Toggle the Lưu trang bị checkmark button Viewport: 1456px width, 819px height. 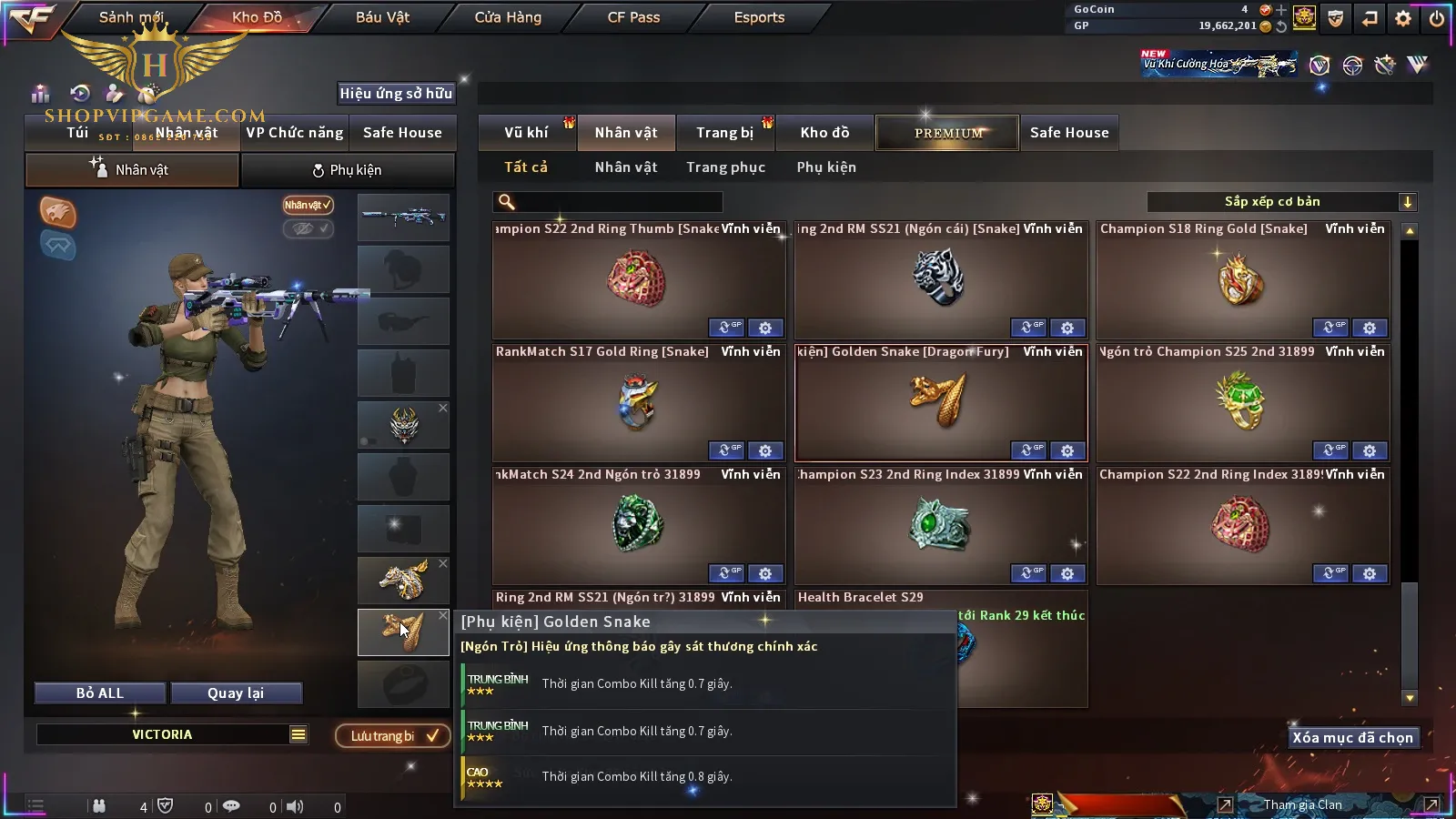coord(393,735)
